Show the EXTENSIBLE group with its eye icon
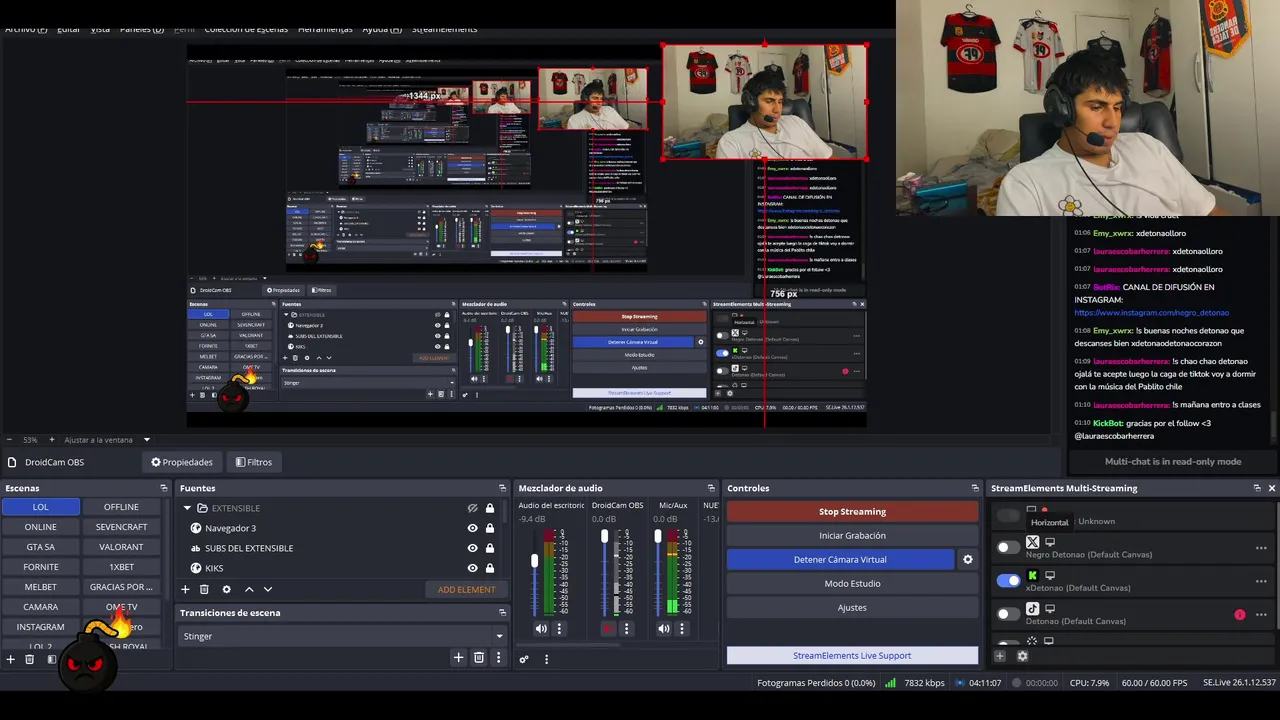The image size is (1280, 720). [x=473, y=508]
